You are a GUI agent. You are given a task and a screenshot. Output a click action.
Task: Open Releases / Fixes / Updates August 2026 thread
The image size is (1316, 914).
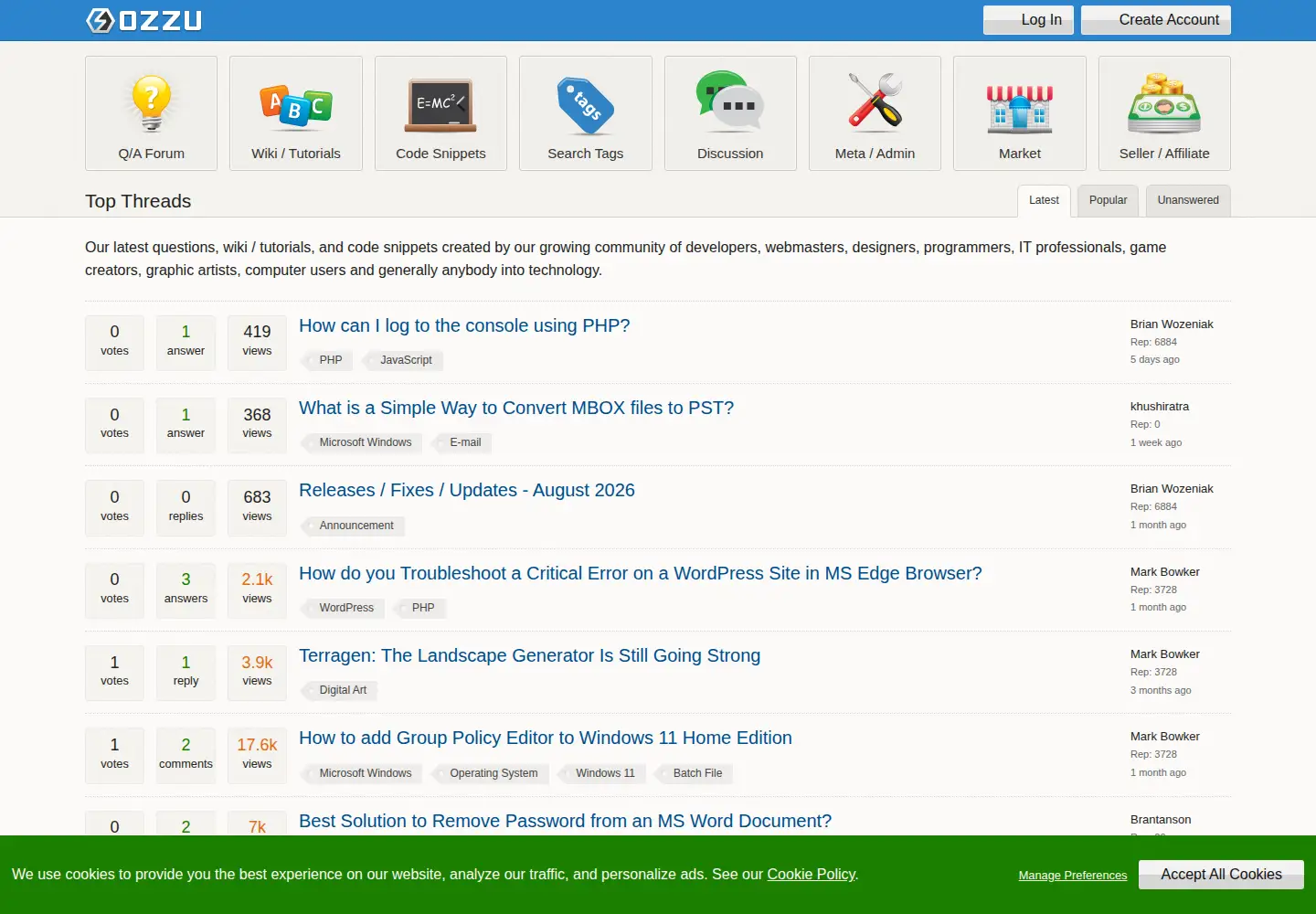click(467, 491)
